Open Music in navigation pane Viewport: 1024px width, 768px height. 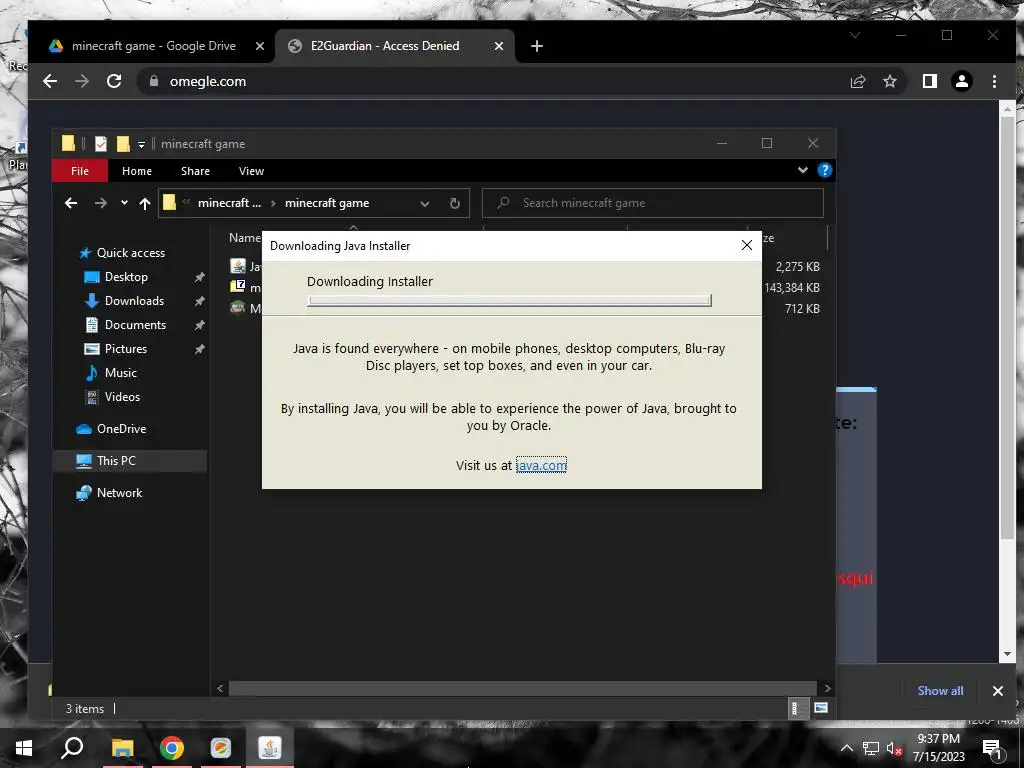pyautogui.click(x=121, y=373)
